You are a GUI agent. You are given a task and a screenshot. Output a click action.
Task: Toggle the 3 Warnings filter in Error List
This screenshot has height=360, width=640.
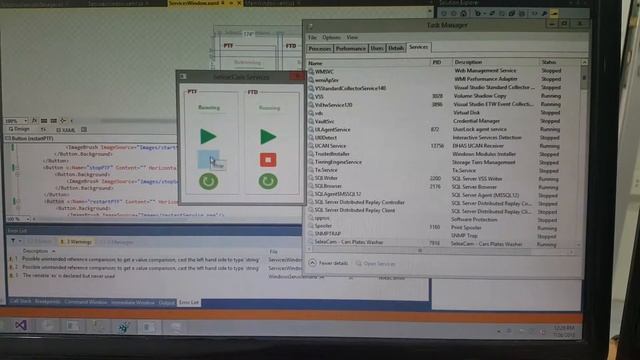coord(76,242)
